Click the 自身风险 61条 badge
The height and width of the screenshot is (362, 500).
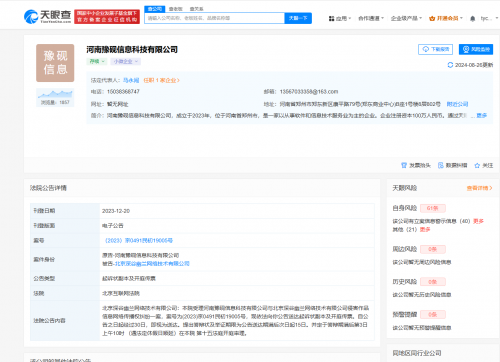tap(433, 208)
